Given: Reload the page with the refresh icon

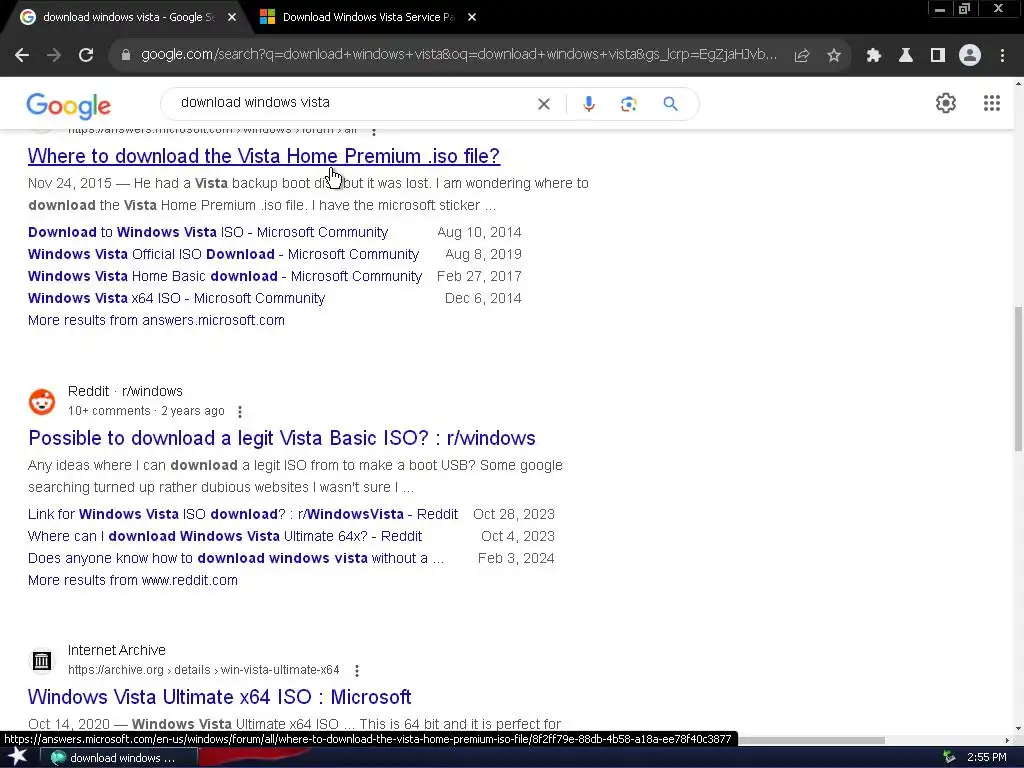Looking at the screenshot, I should pos(86,56).
